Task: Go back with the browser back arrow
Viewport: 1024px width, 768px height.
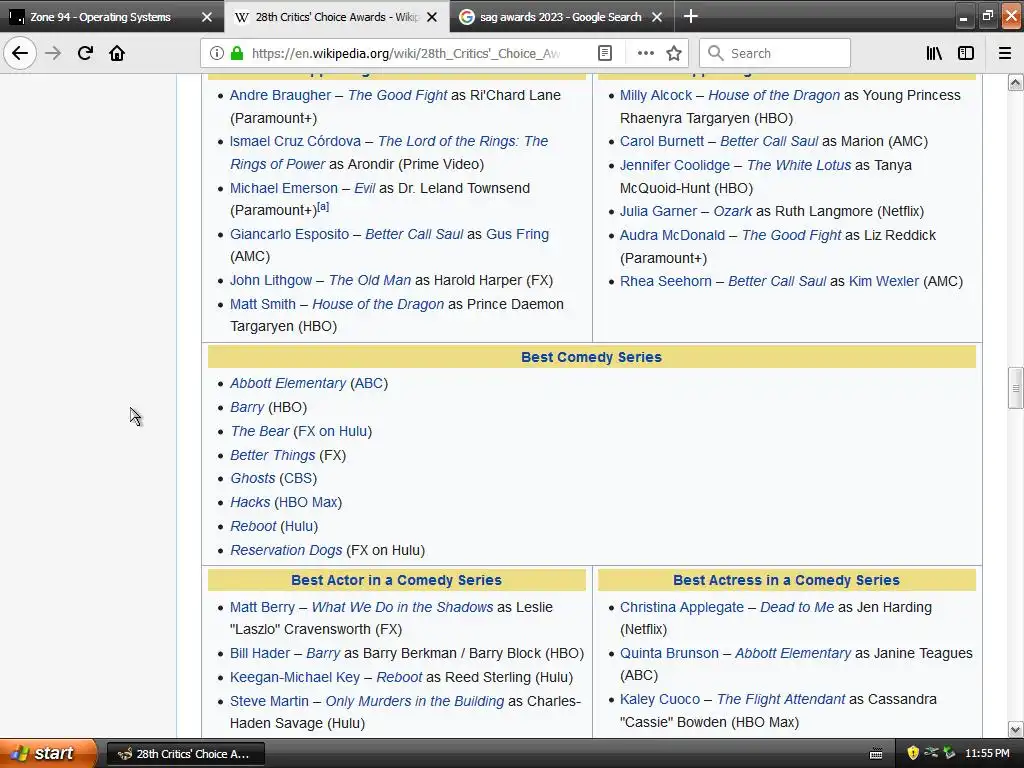Action: (x=20, y=53)
